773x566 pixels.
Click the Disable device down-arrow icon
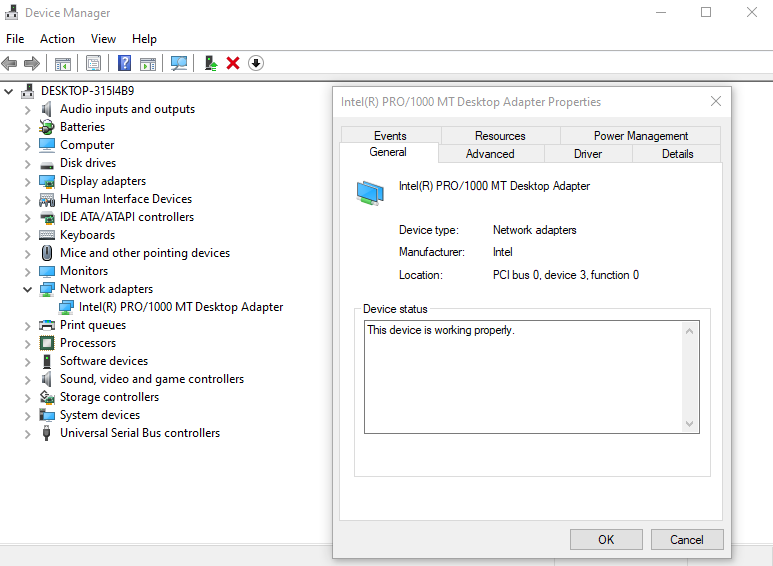tap(256, 63)
